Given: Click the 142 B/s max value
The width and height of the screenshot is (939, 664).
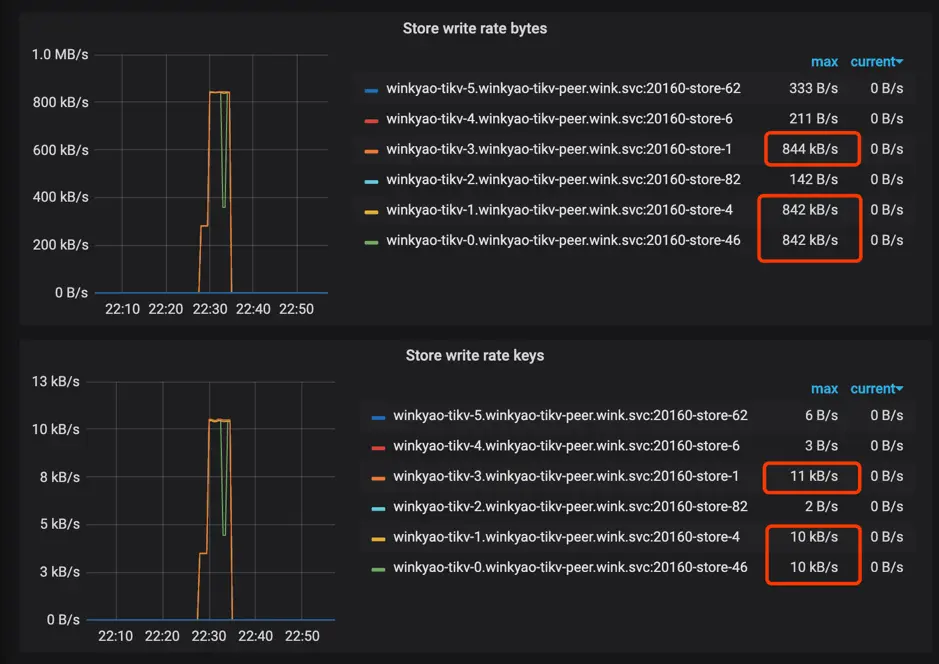Looking at the screenshot, I should [813, 180].
